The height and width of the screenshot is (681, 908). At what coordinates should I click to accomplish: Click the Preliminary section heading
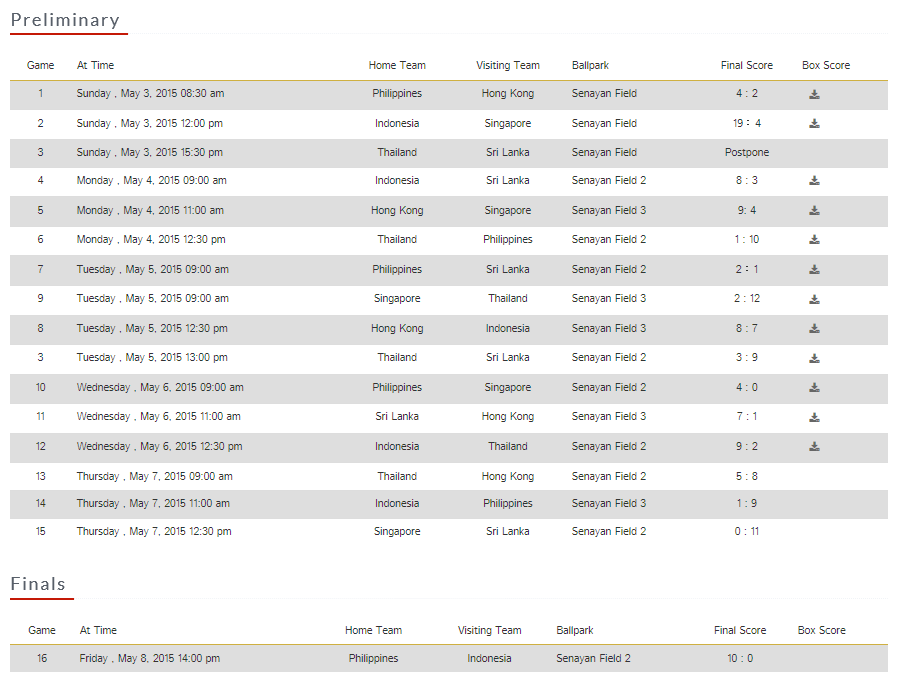click(x=65, y=20)
